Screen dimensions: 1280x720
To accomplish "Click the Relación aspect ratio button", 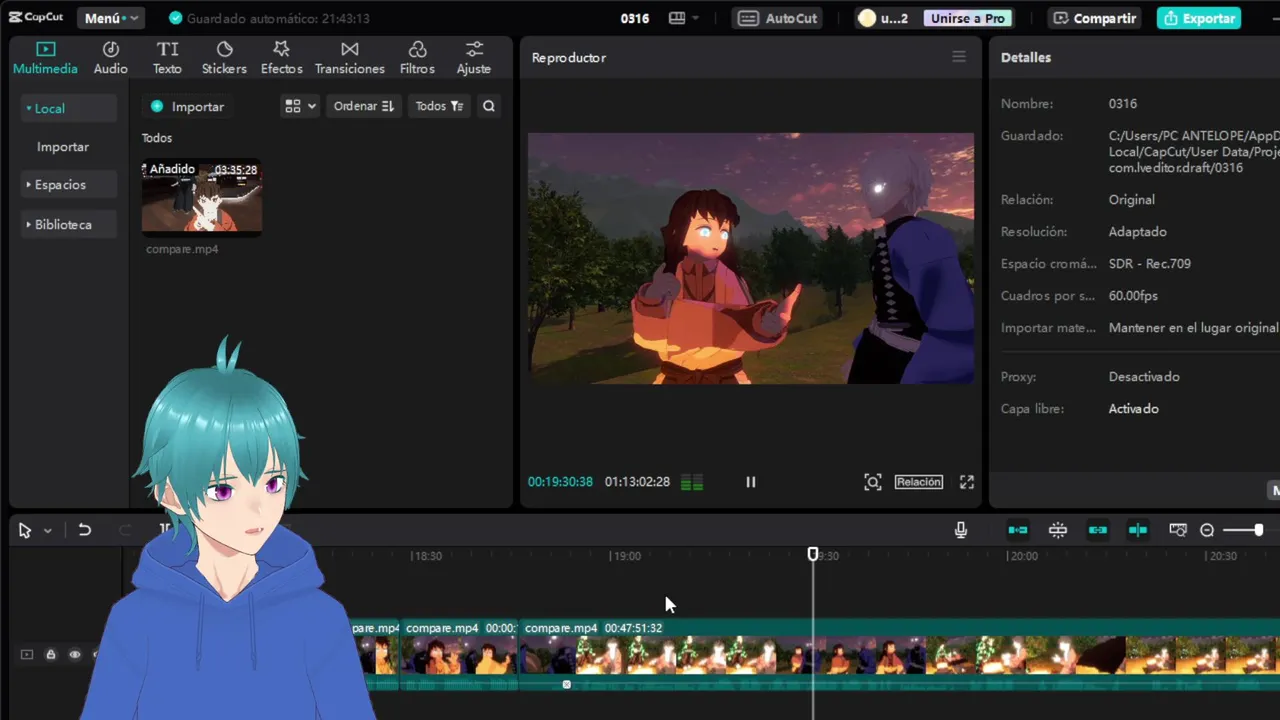I will coord(919,482).
